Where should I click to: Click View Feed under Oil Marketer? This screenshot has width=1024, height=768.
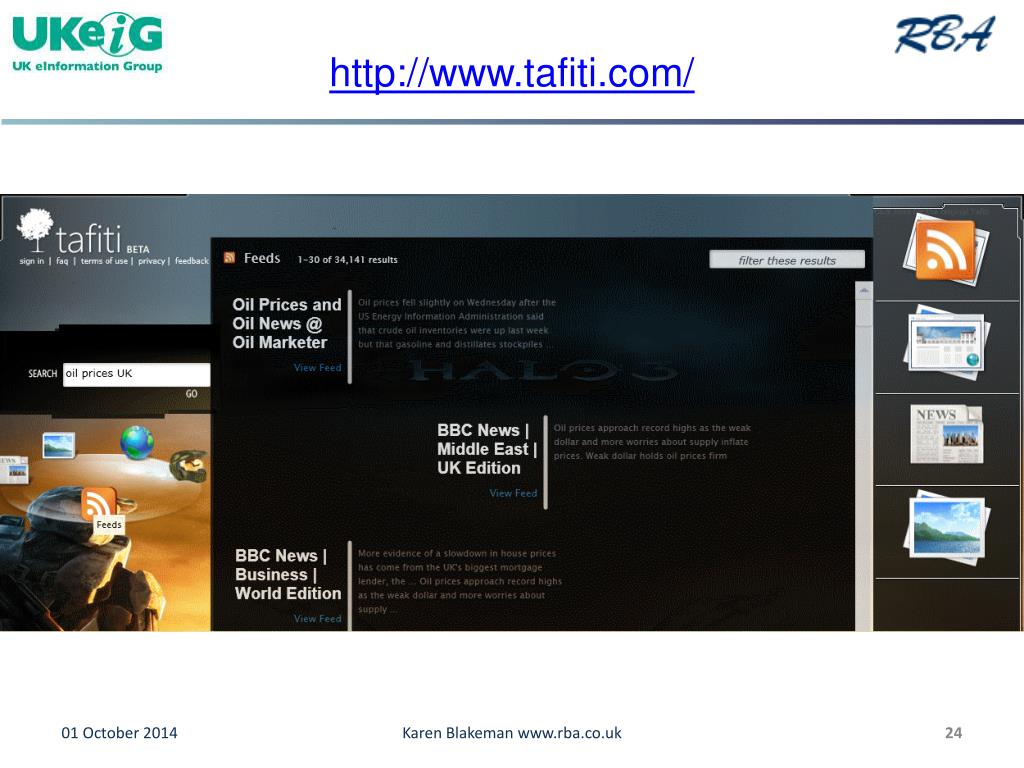(x=317, y=368)
